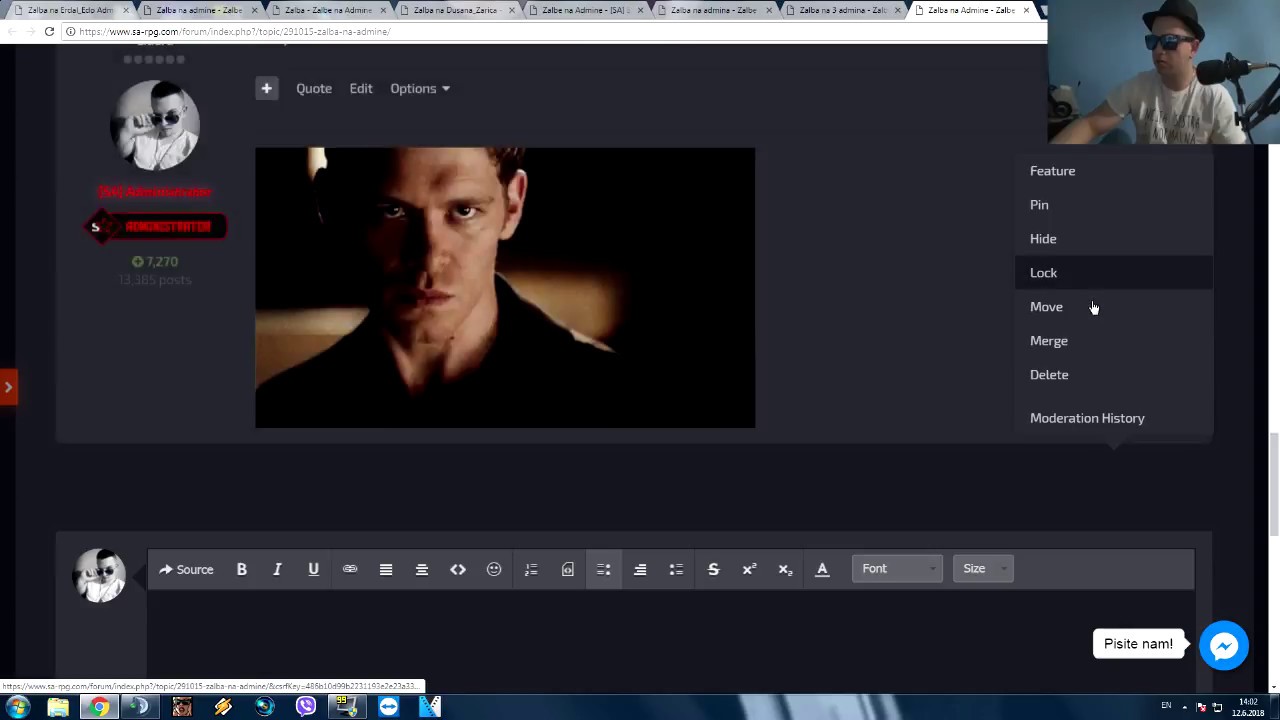Select Delete in the moderation menu
Viewport: 1280px width, 720px height.
point(1113,375)
